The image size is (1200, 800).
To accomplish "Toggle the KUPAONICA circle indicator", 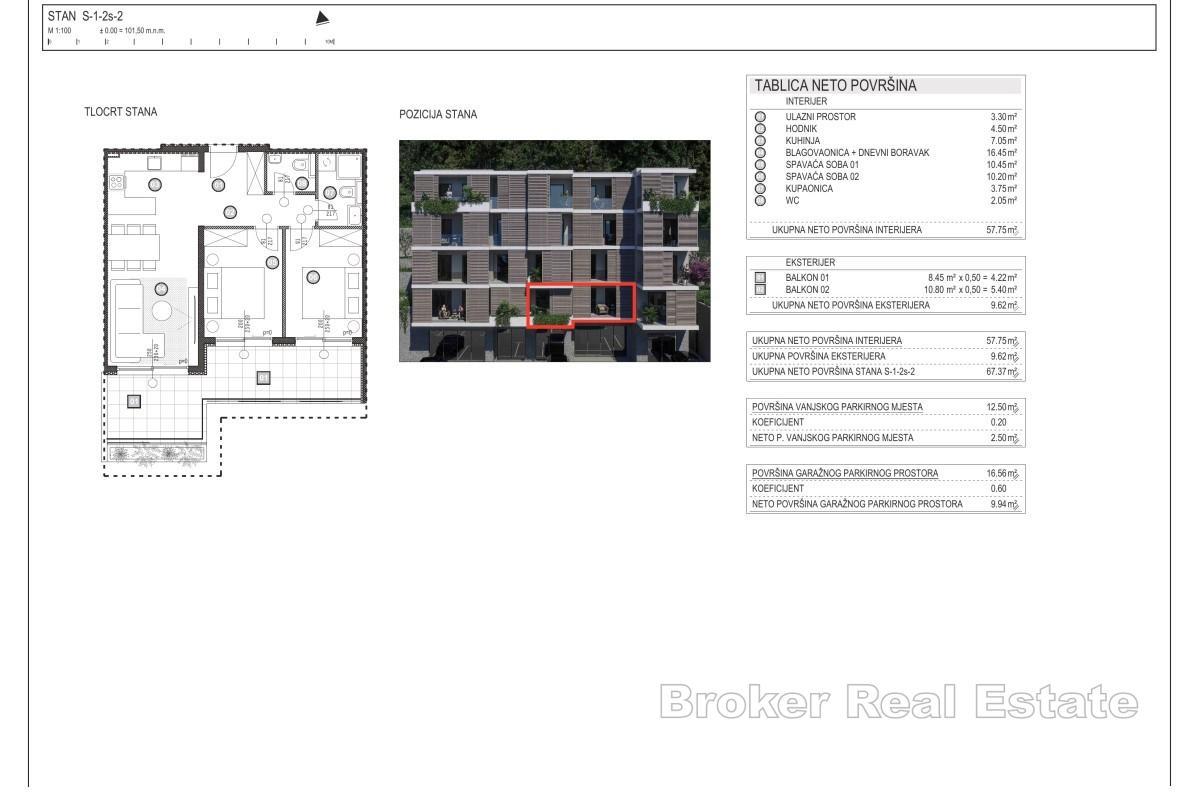I will [760, 187].
